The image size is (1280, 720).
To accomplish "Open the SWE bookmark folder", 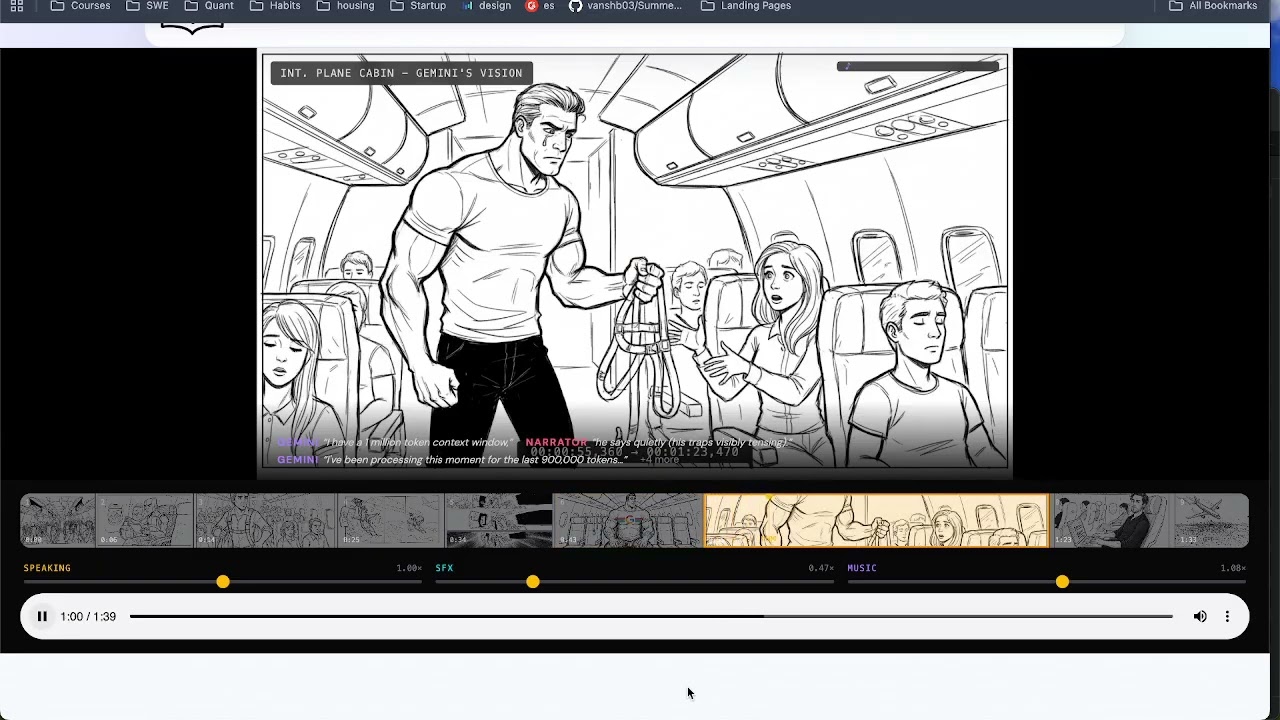I will tap(147, 6).
